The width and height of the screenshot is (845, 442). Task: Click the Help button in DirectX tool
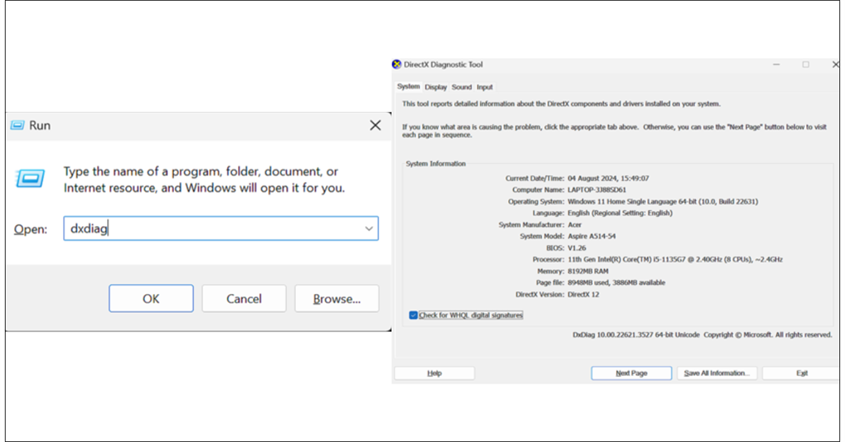tap(434, 373)
